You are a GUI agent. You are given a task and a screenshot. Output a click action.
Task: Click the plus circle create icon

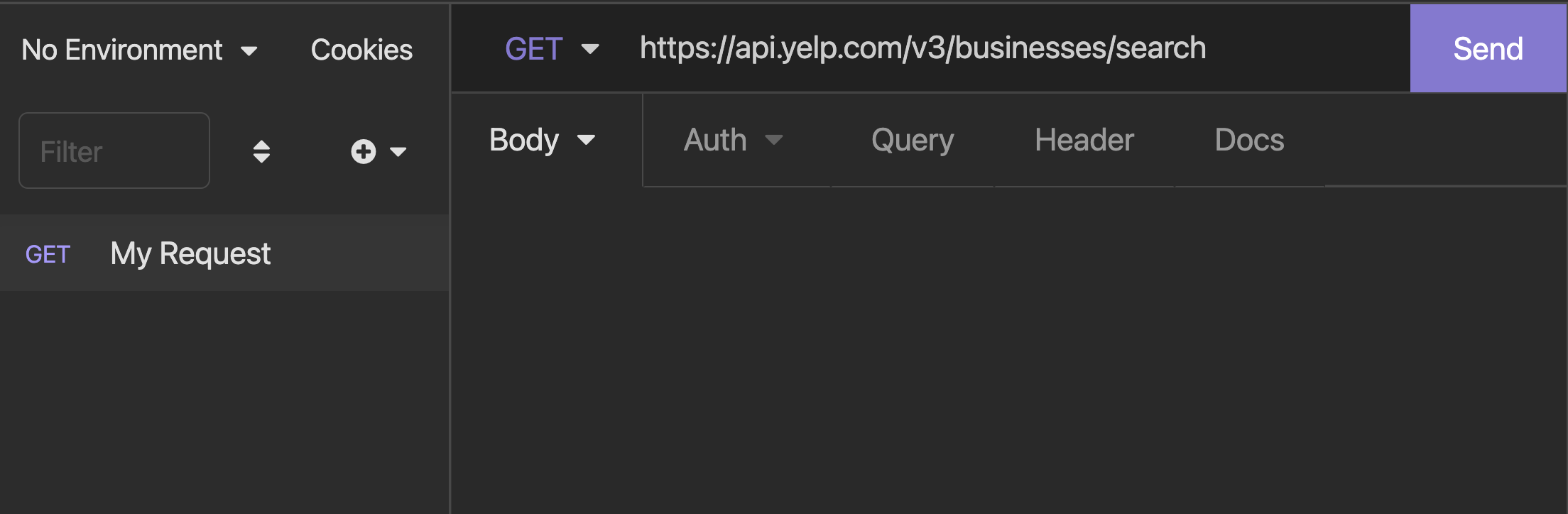[x=363, y=151]
